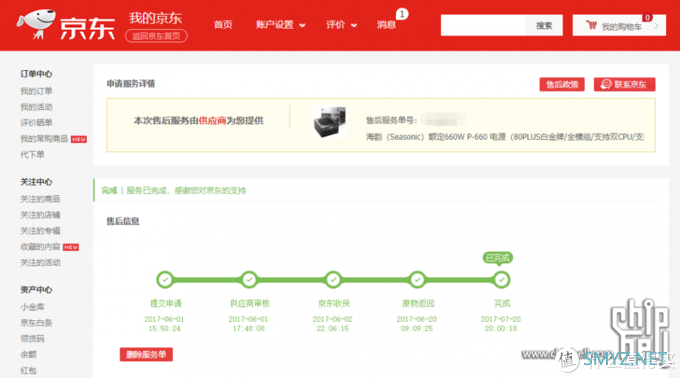Click the 服务已完成 status message

(x=186, y=191)
